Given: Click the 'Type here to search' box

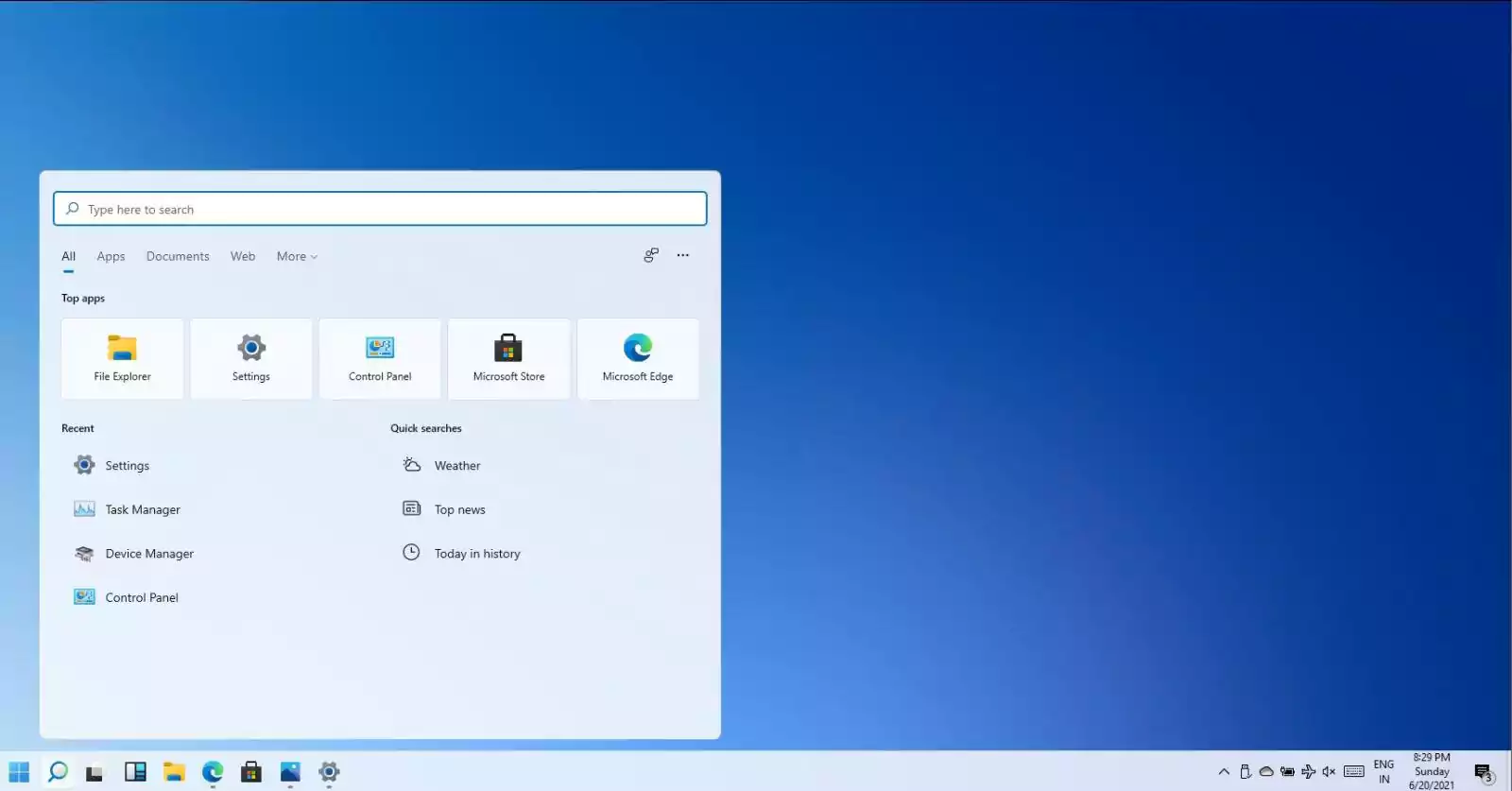Looking at the screenshot, I should coord(380,209).
